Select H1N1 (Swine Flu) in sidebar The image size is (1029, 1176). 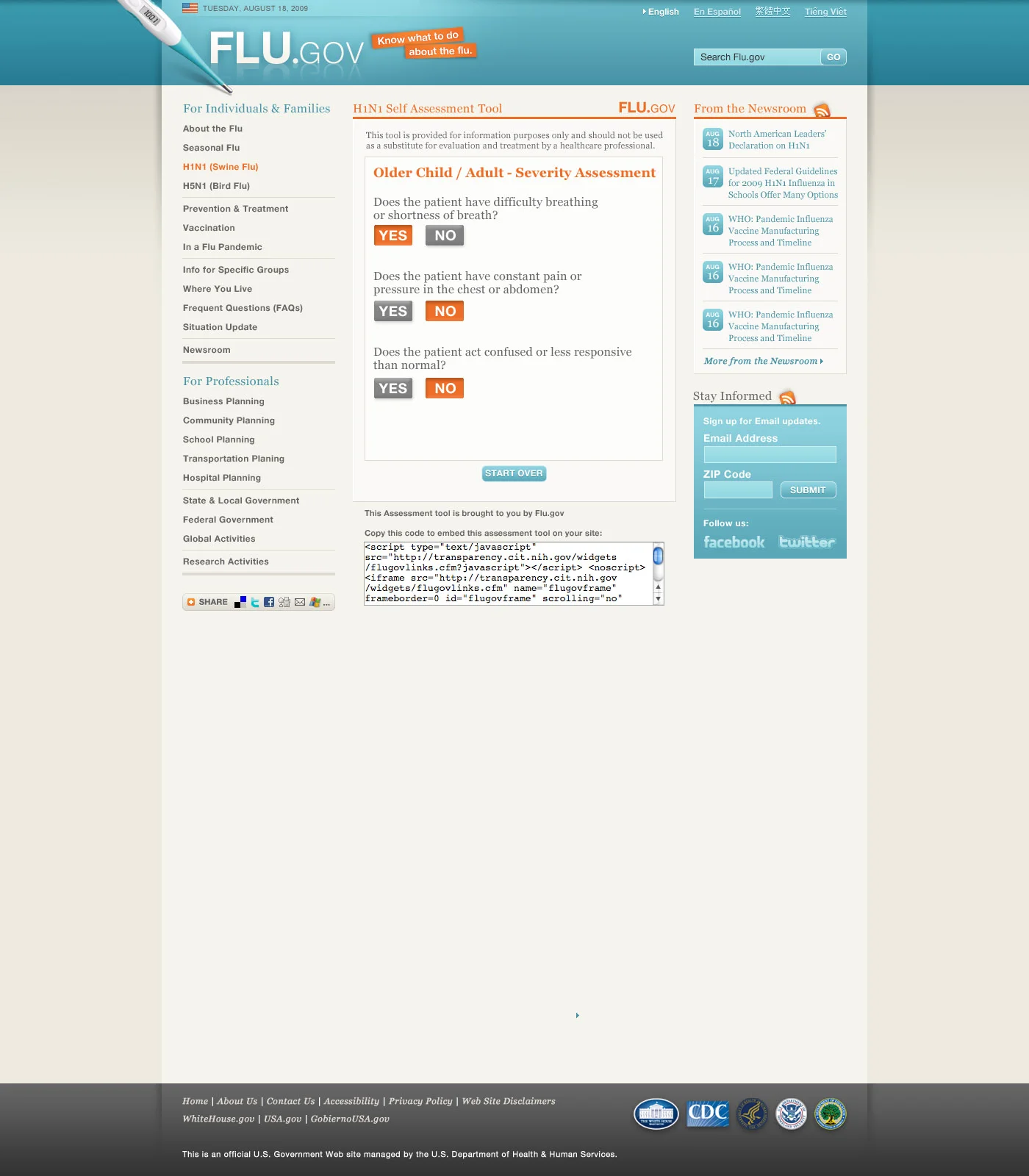(220, 167)
